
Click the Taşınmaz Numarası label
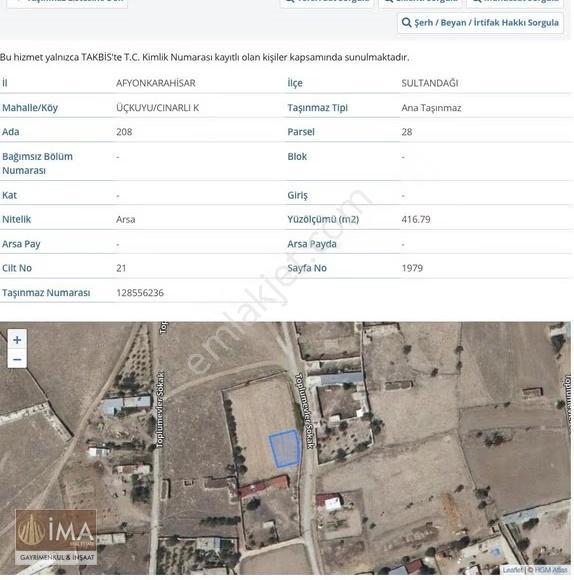click(x=46, y=293)
